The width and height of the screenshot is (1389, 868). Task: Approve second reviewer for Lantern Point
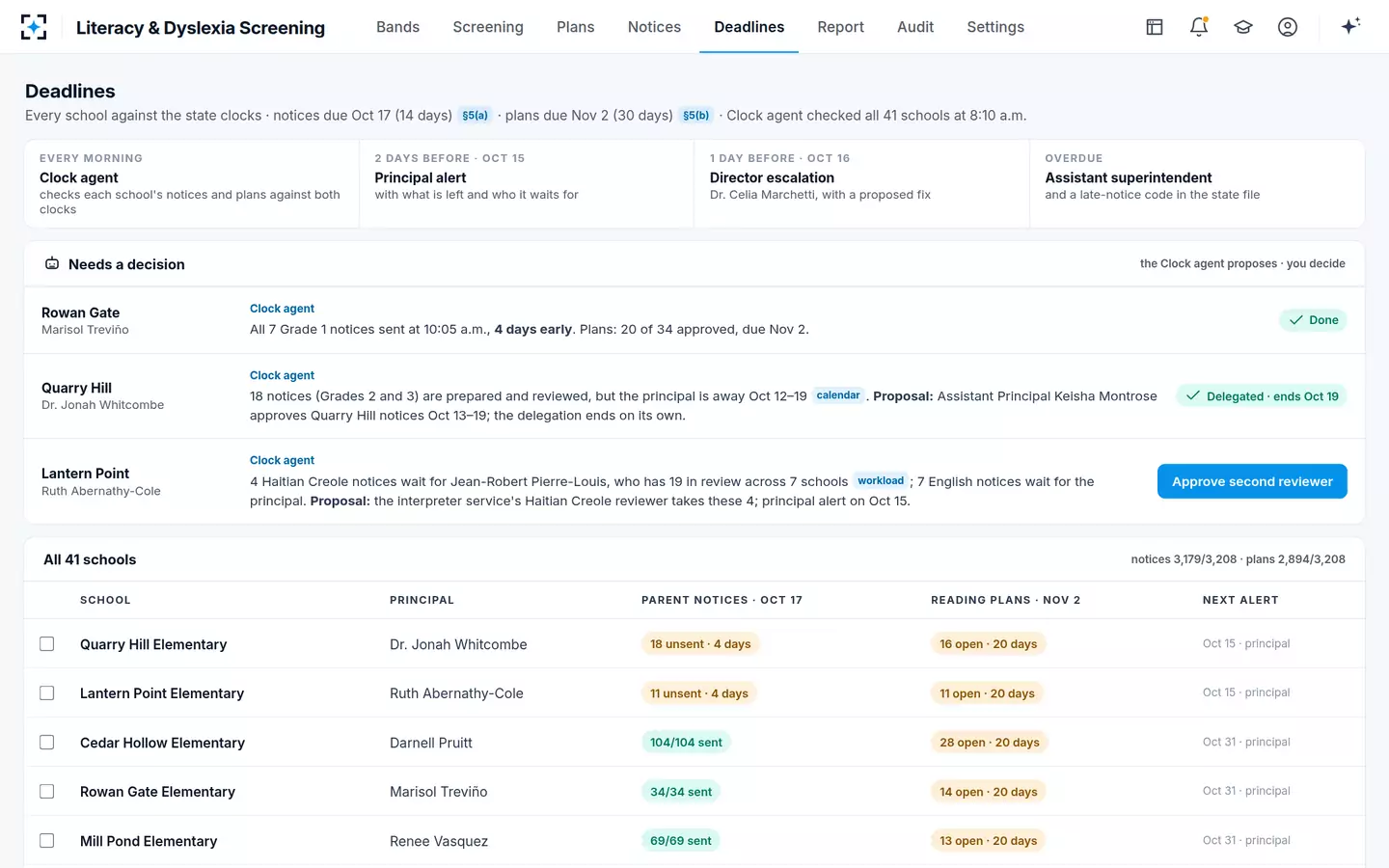(x=1252, y=481)
